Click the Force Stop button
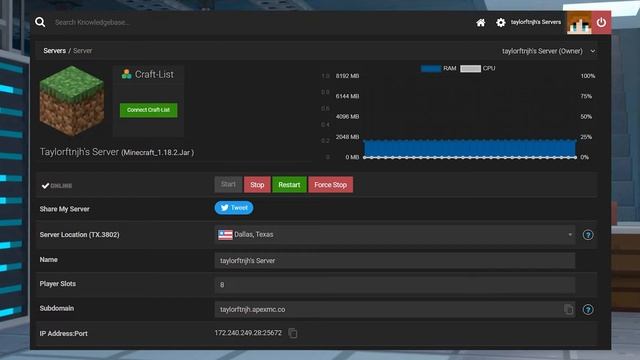 click(331, 184)
